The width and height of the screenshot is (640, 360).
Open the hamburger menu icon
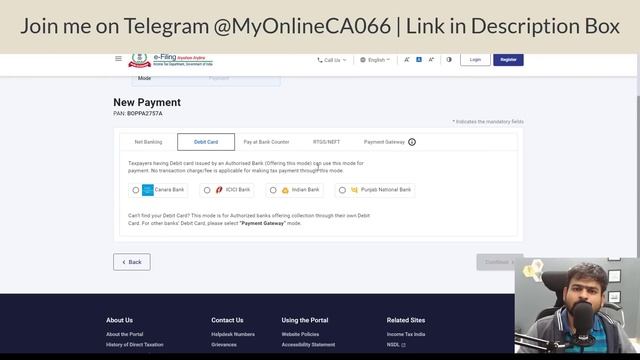coord(118,58)
